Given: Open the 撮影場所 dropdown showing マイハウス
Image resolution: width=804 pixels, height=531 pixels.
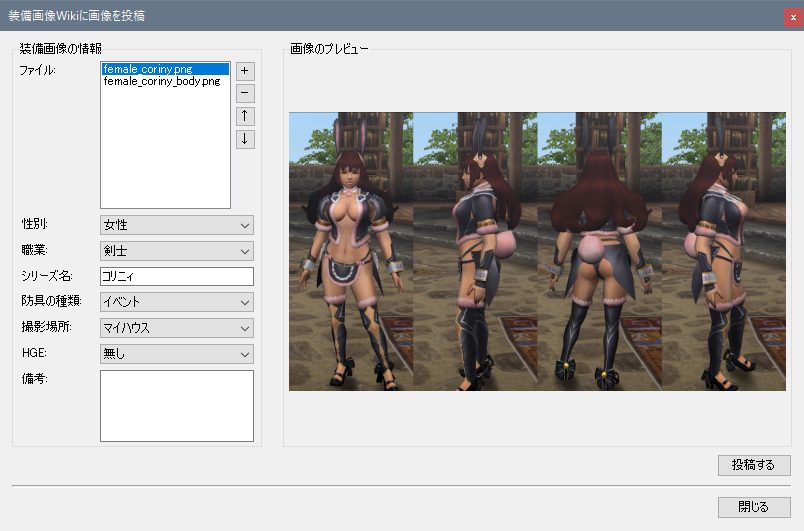Looking at the screenshot, I should pyautogui.click(x=176, y=328).
